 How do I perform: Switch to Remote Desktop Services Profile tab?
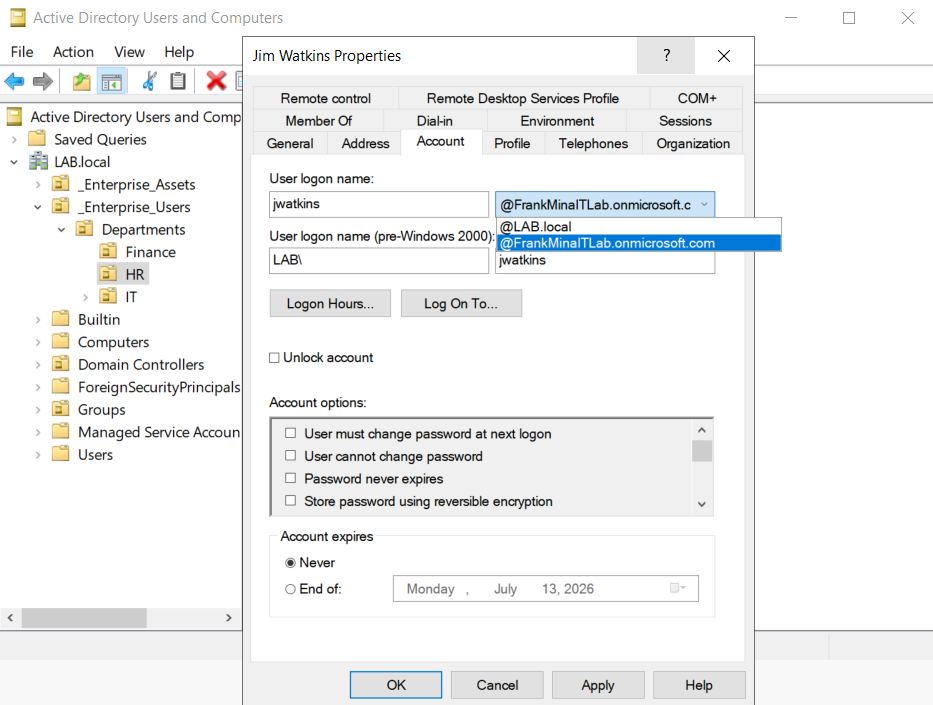tap(522, 98)
